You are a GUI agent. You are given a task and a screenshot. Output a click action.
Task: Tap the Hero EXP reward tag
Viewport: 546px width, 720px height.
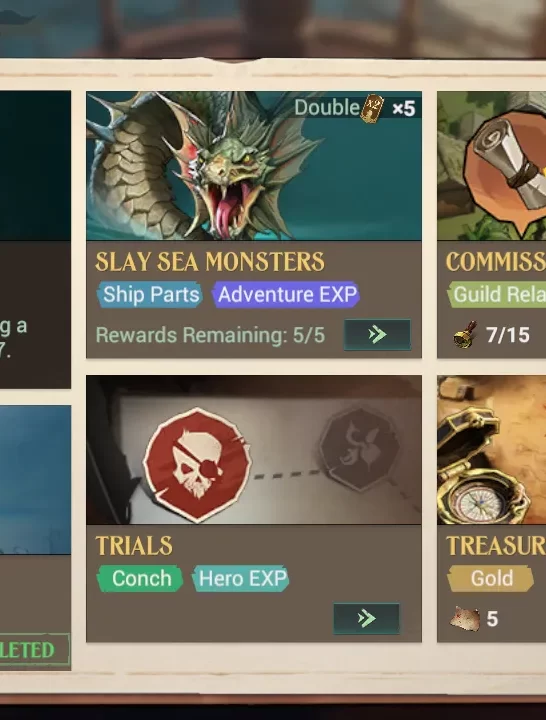(241, 578)
